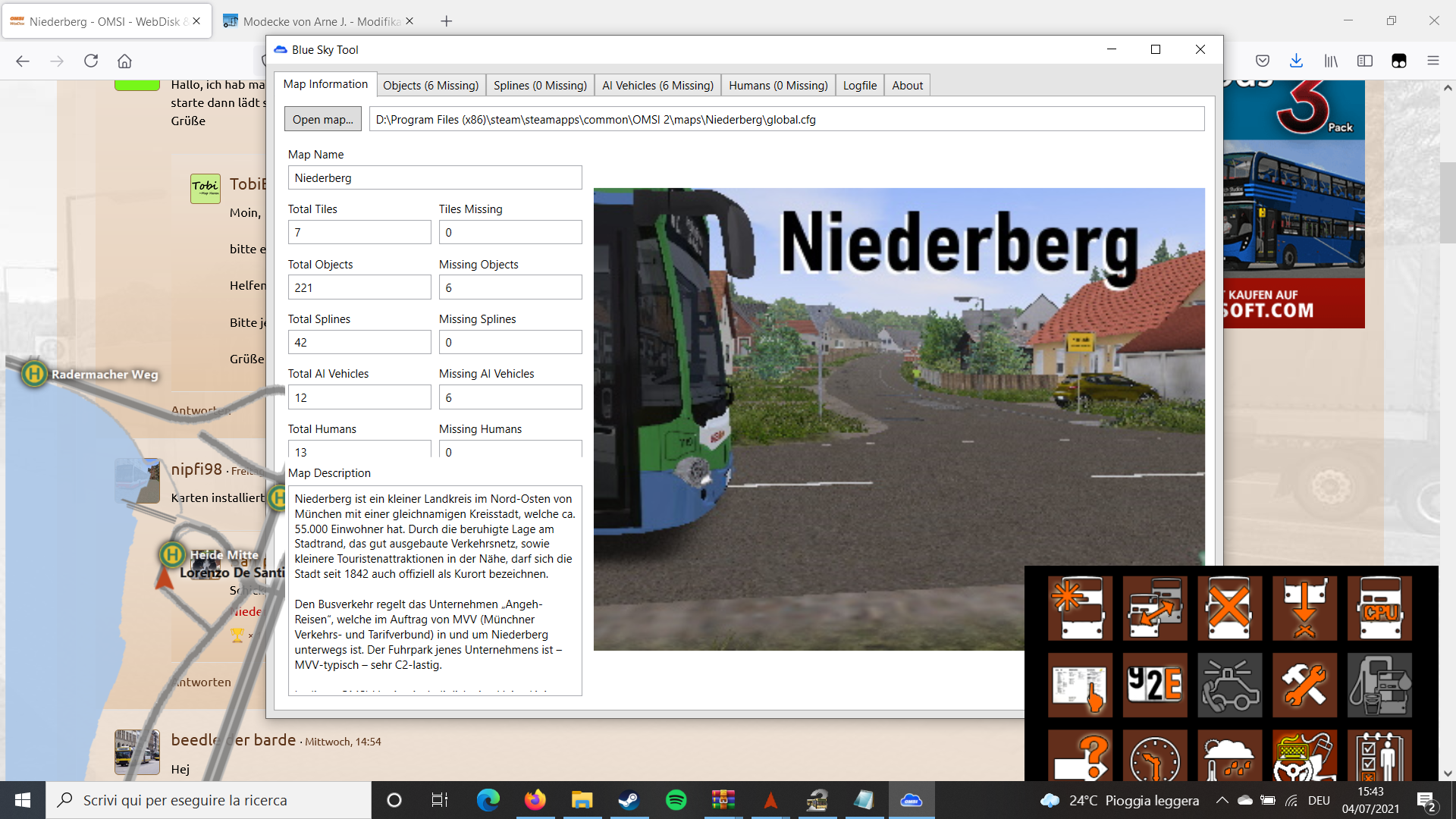
Task: Click the weather cloud and rain icon
Action: pos(1229,757)
